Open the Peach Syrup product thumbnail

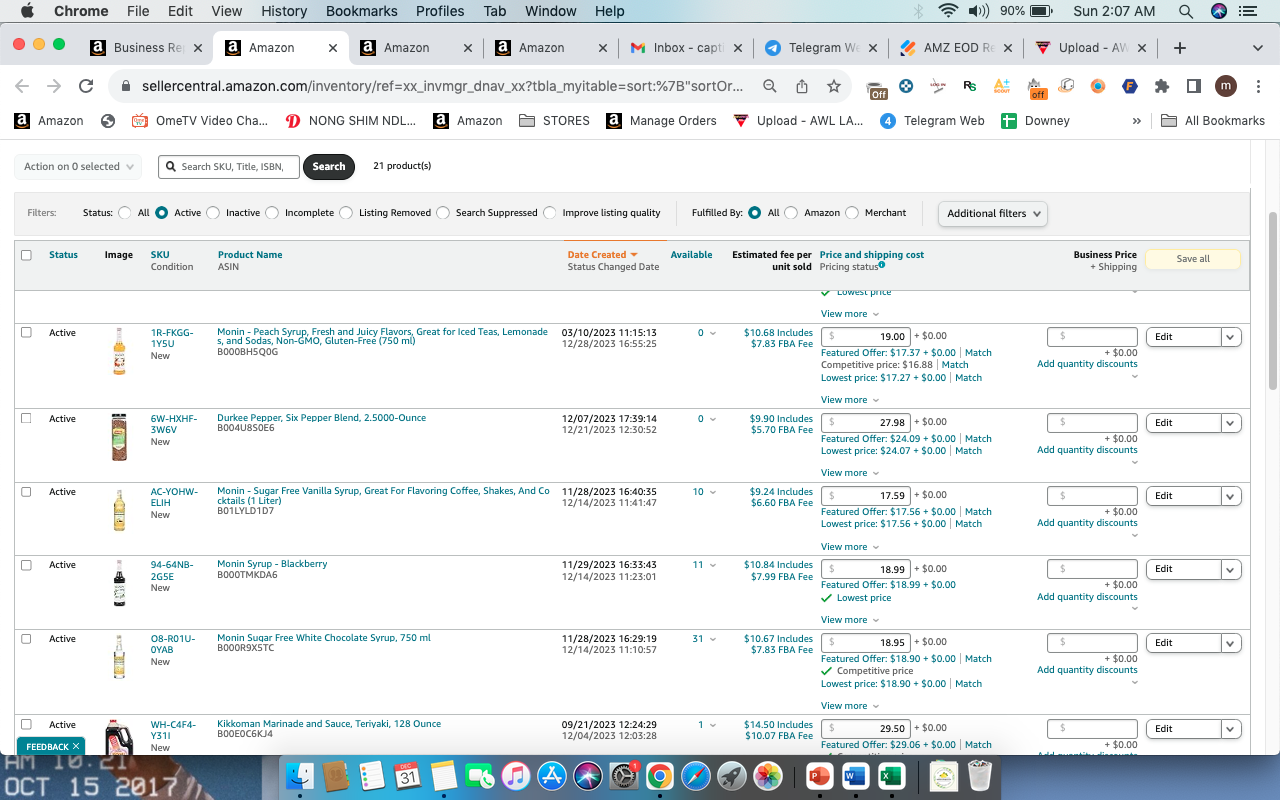[x=119, y=351]
